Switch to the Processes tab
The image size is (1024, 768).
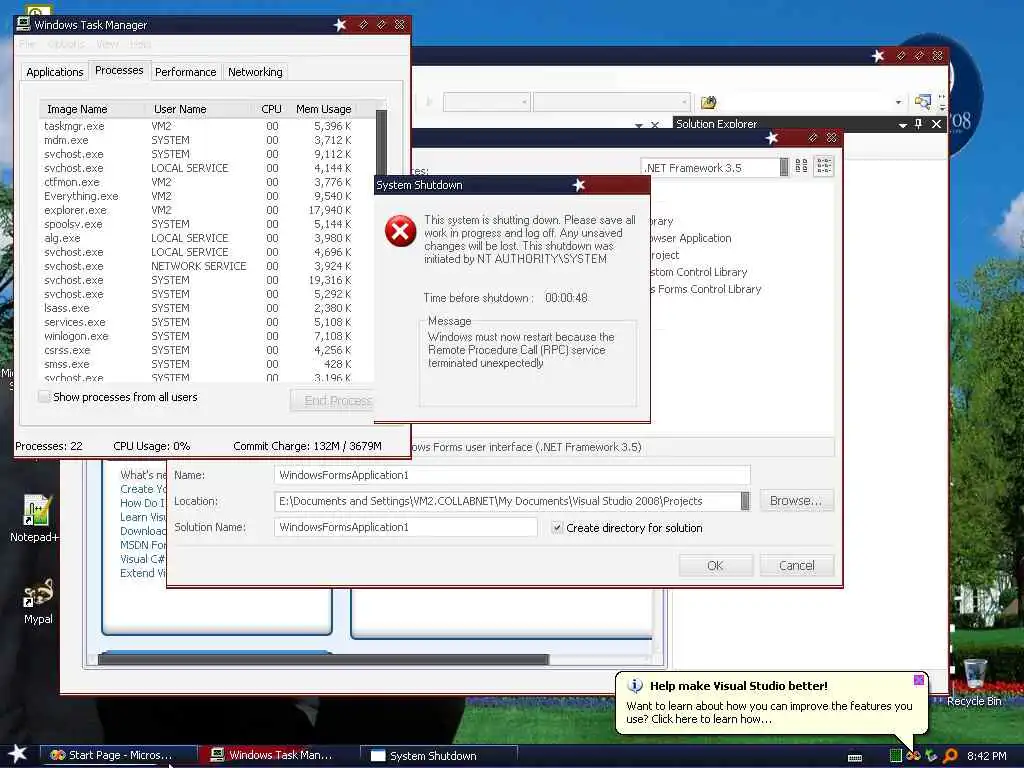pos(119,70)
